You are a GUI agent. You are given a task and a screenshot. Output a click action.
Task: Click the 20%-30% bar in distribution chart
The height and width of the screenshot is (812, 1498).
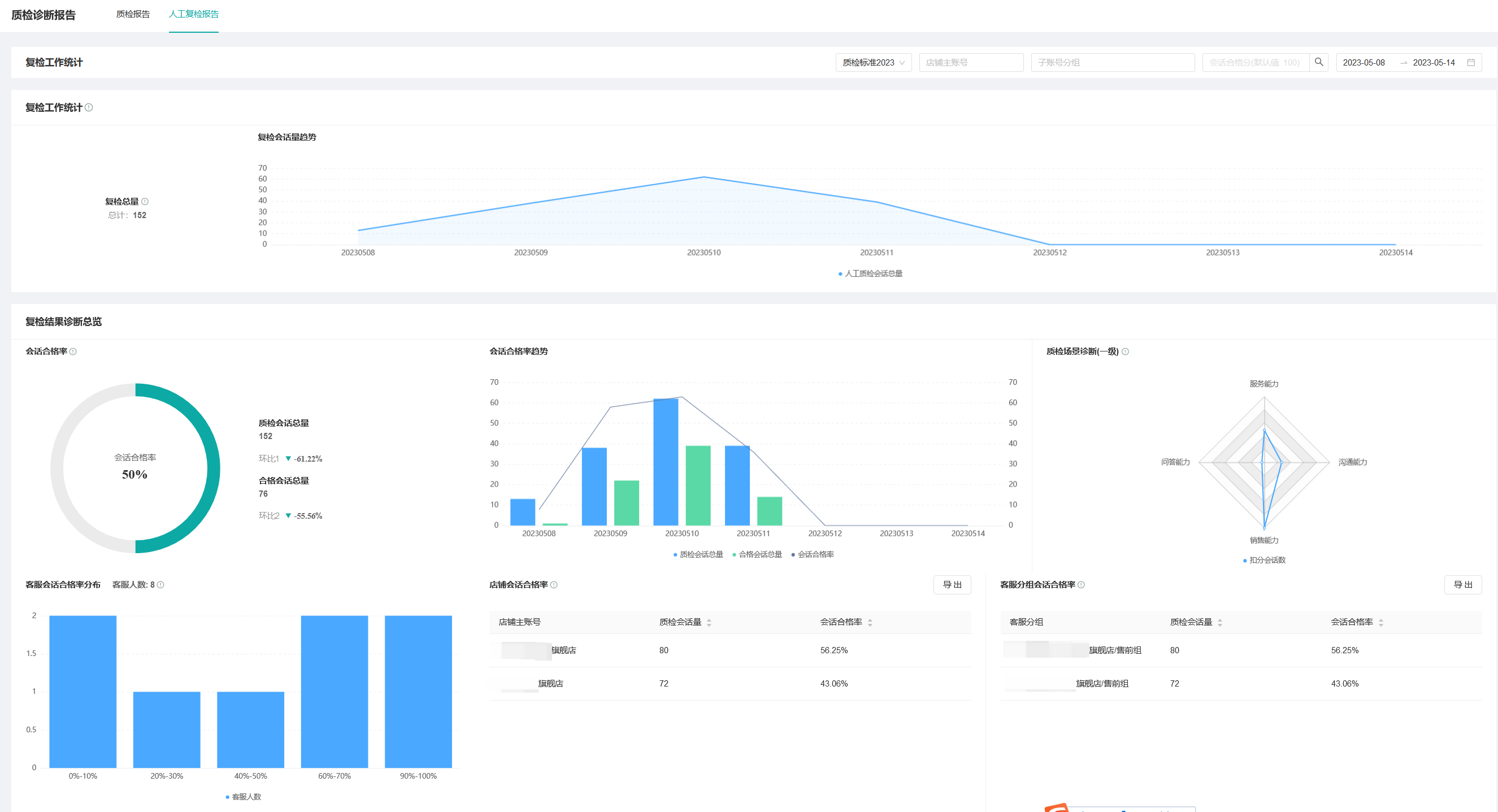point(167,730)
